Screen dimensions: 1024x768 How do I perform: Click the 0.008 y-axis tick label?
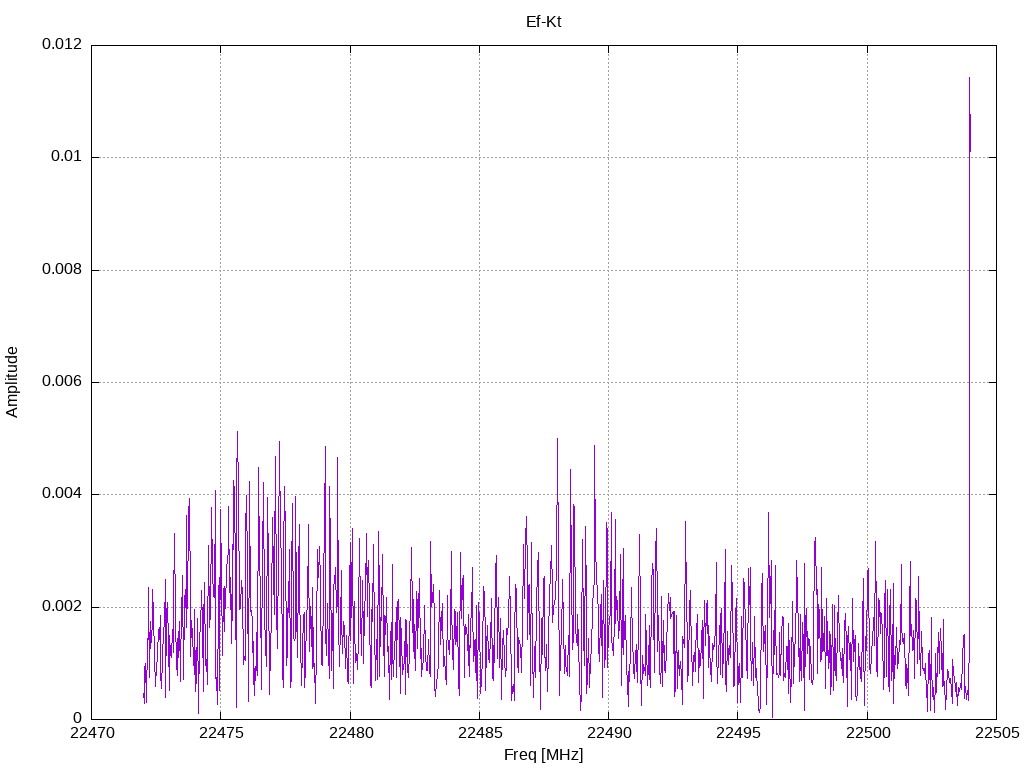pyautogui.click(x=62, y=270)
